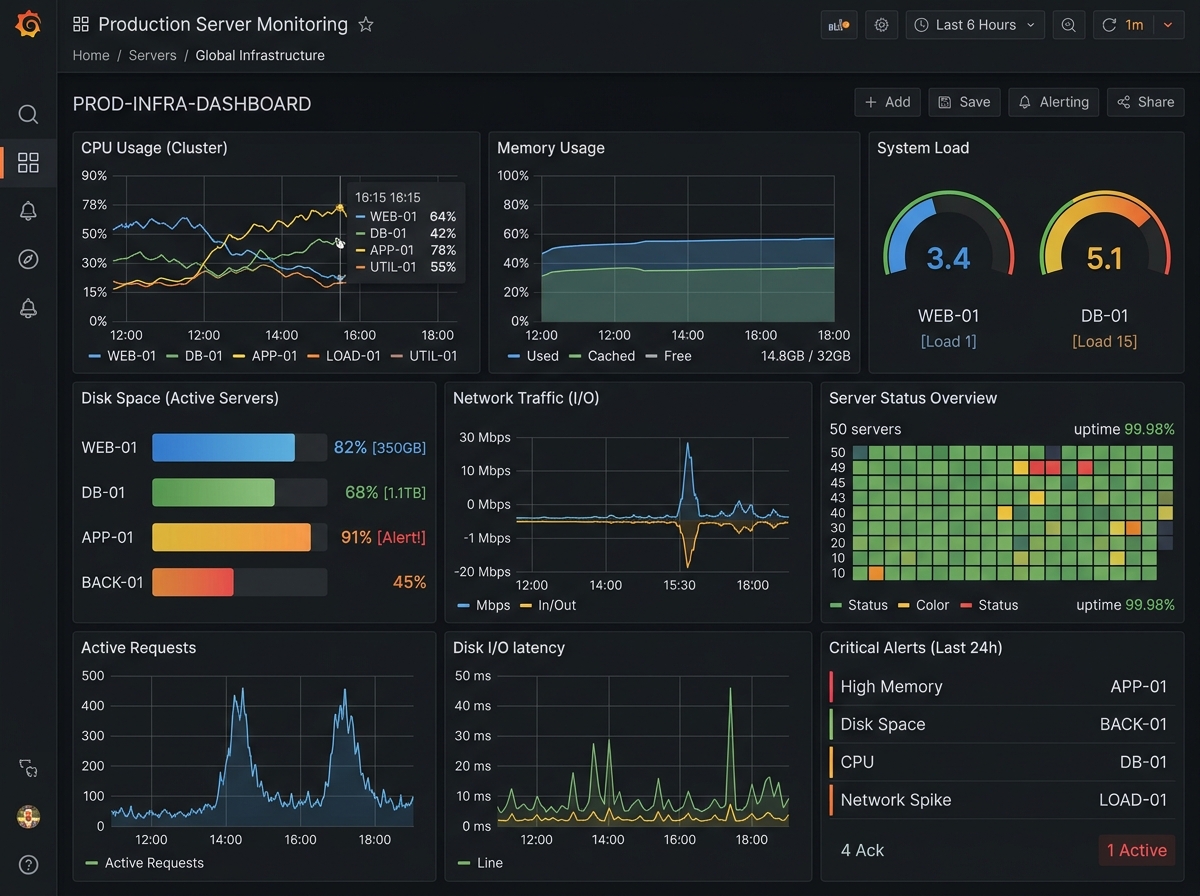Toggle LOAD-01 series in the CPU Usage legend
The height and width of the screenshot is (896, 1200).
[x=344, y=356]
